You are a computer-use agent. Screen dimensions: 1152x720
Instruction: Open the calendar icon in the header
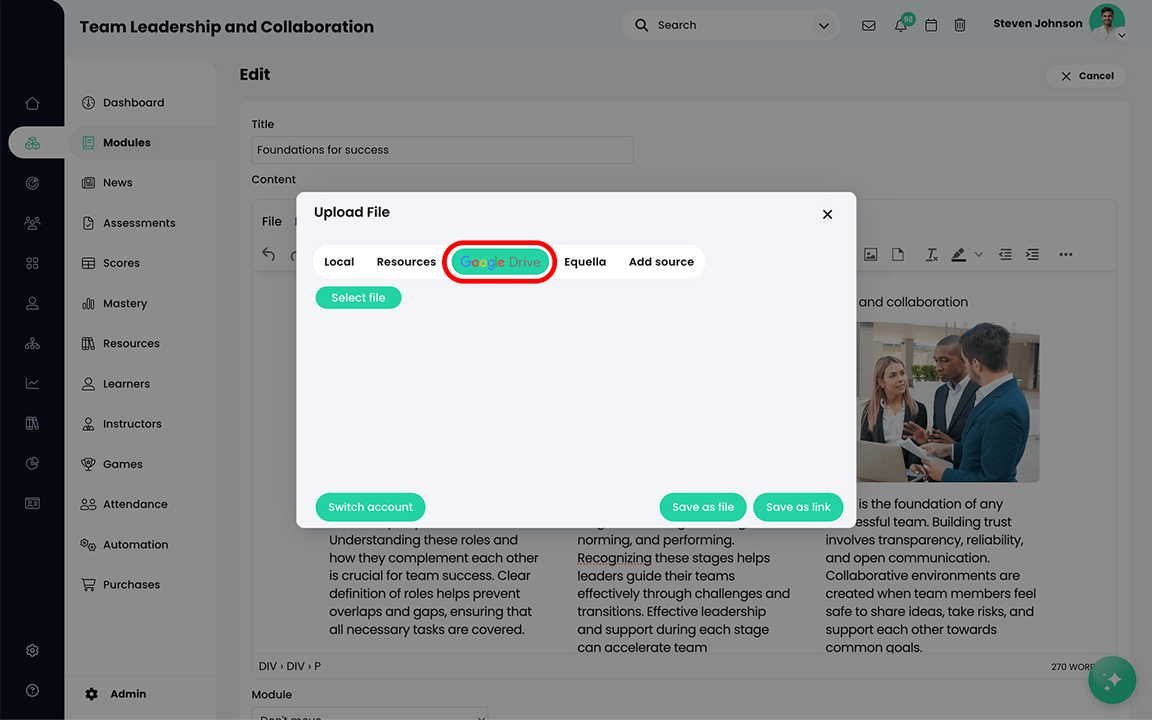(931, 25)
